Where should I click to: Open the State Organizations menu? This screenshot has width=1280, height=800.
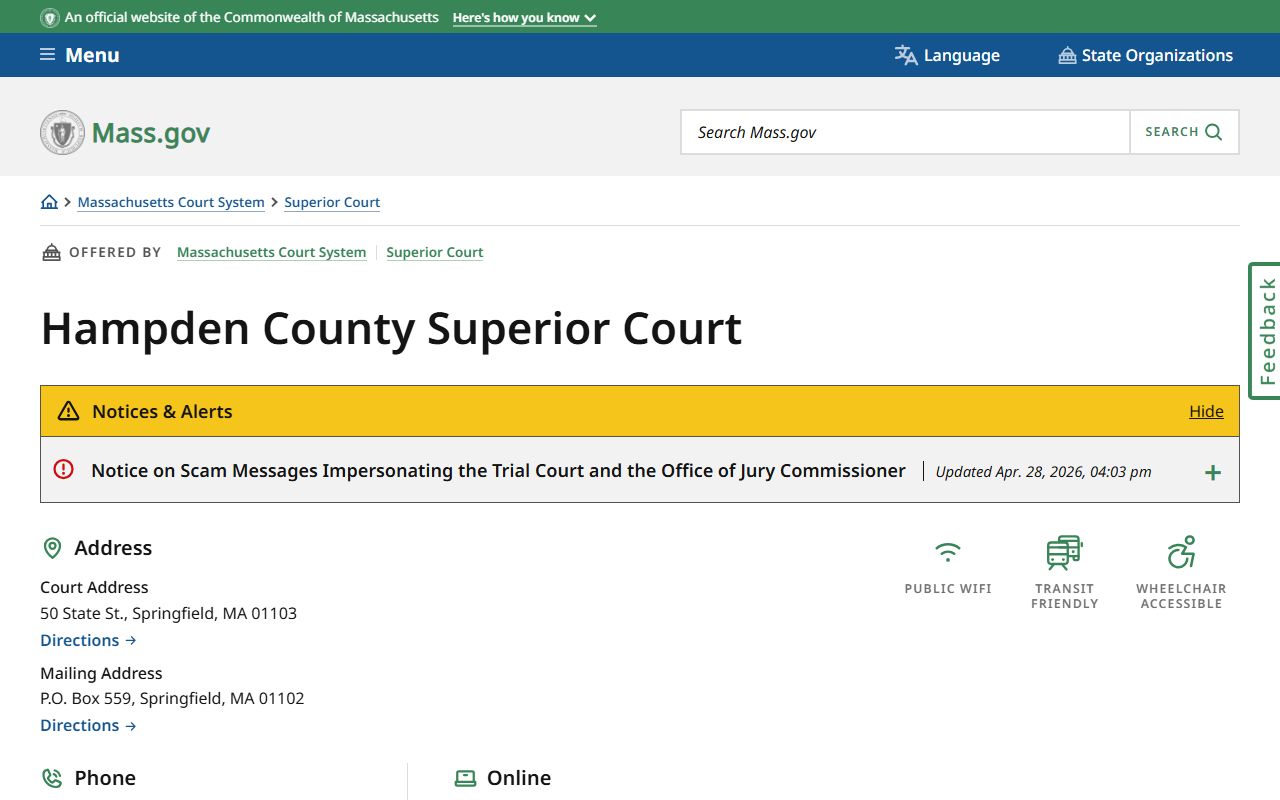[1146, 55]
